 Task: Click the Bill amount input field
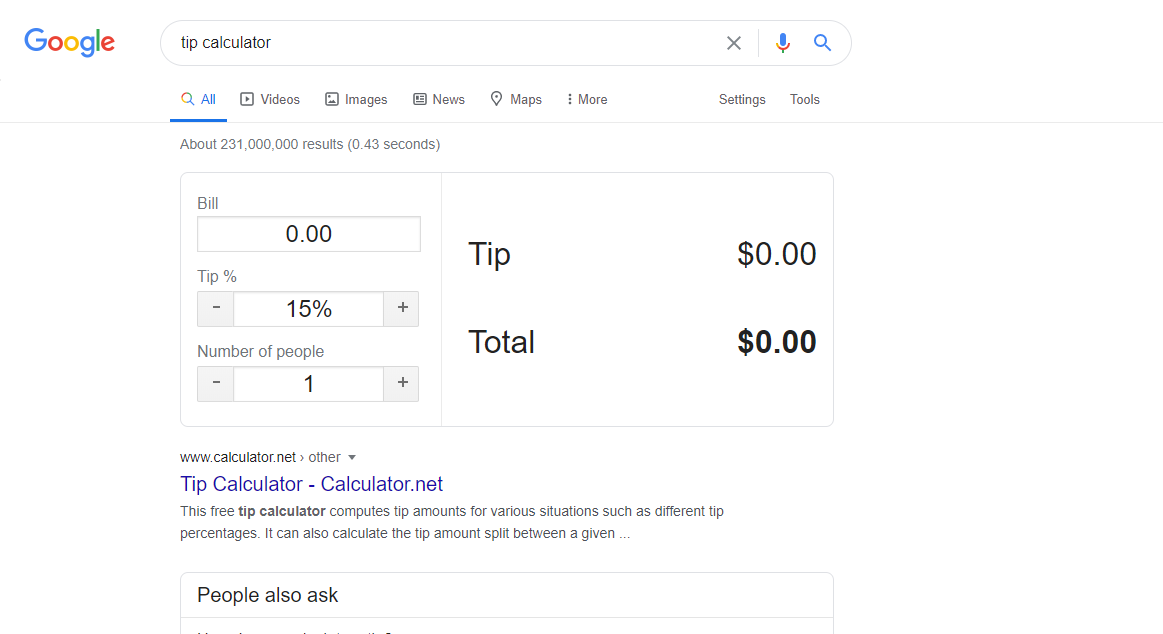[x=309, y=234]
